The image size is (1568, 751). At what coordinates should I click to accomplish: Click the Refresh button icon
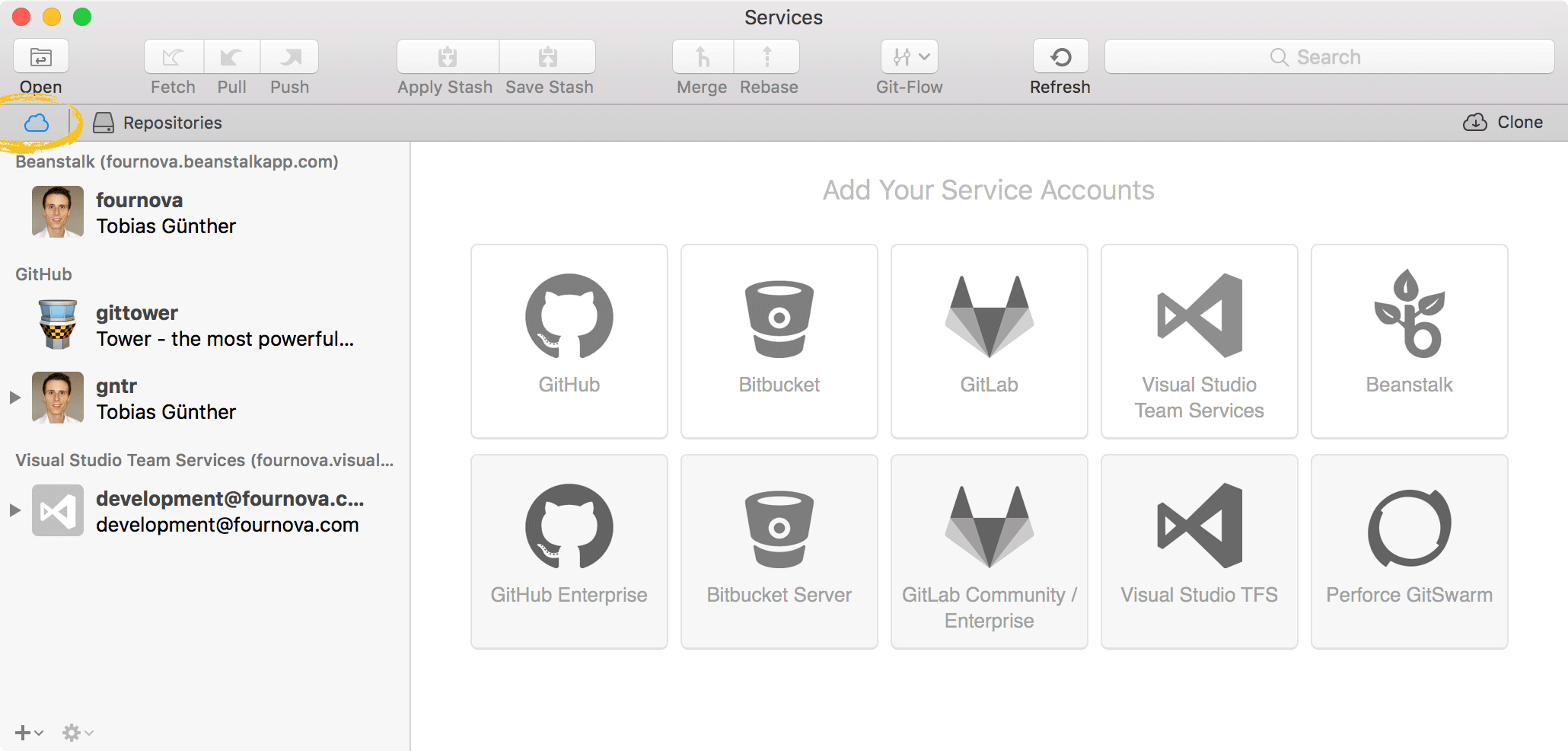tap(1060, 57)
